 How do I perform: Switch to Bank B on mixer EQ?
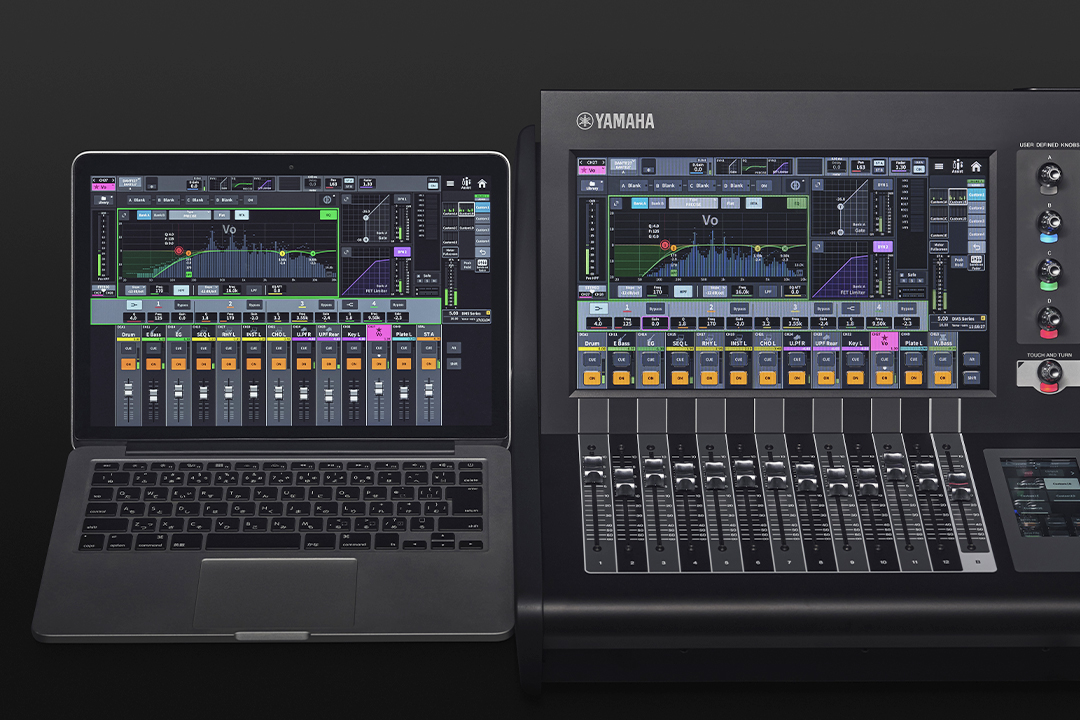[657, 203]
